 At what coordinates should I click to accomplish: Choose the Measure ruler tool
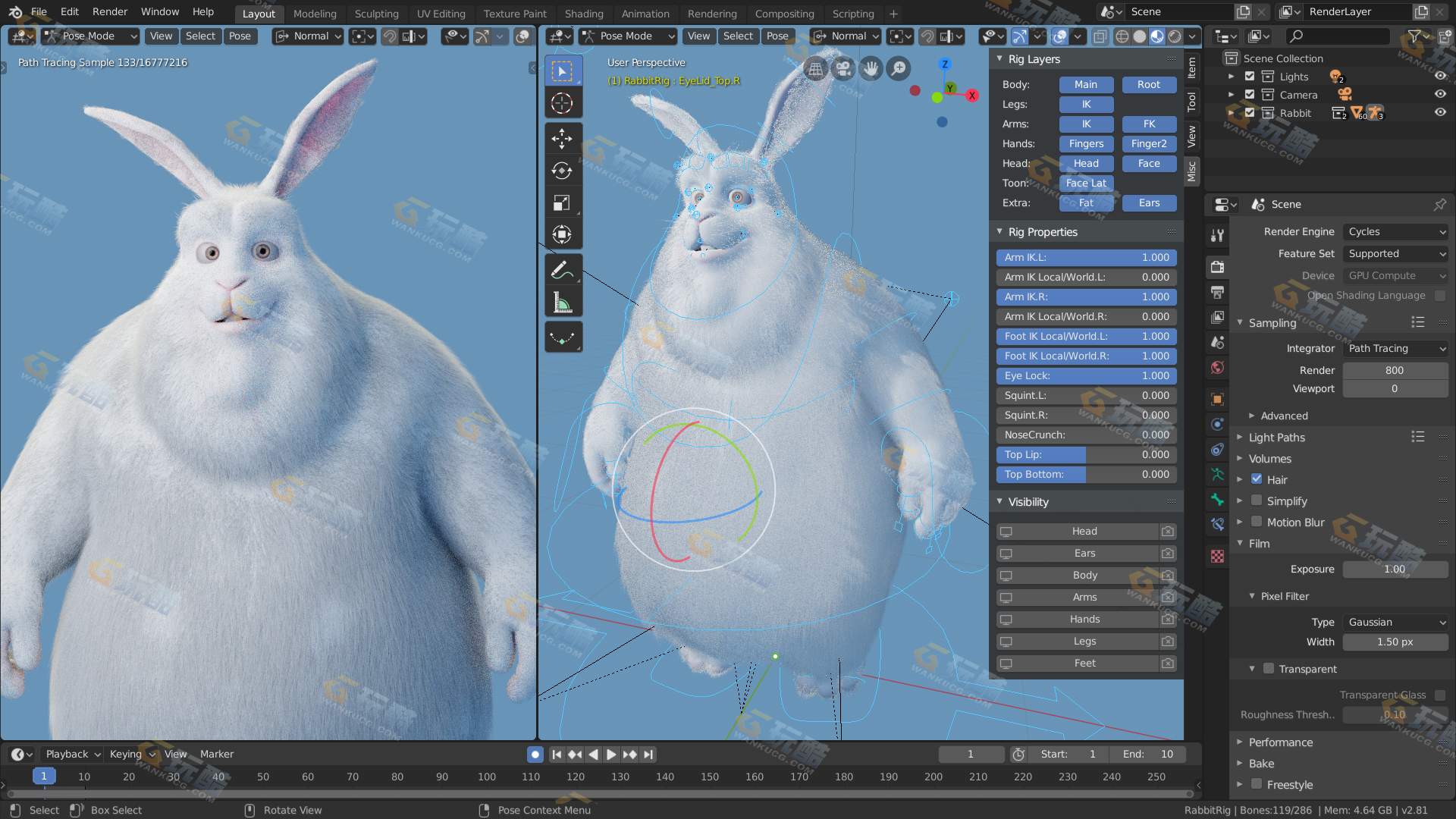click(x=562, y=303)
